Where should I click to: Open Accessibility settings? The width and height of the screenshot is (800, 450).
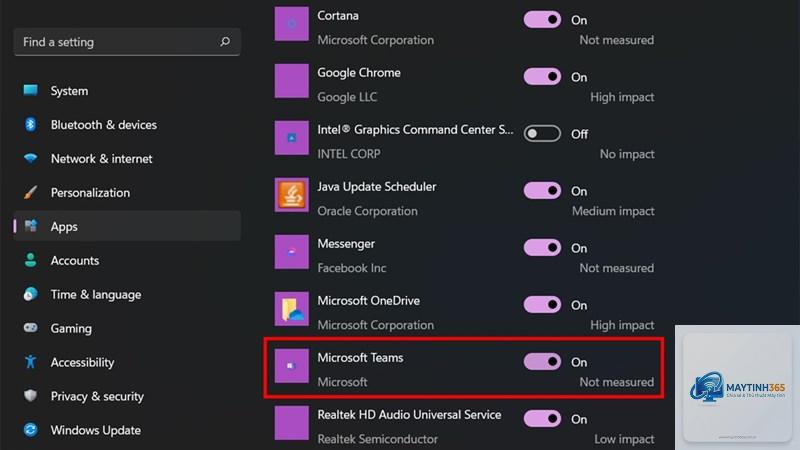pyautogui.click(x=127, y=362)
